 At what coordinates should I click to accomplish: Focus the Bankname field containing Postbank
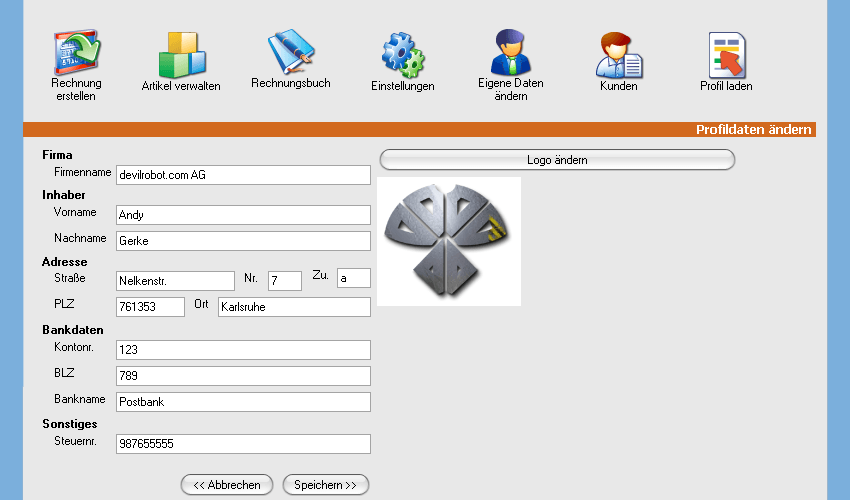tap(243, 402)
